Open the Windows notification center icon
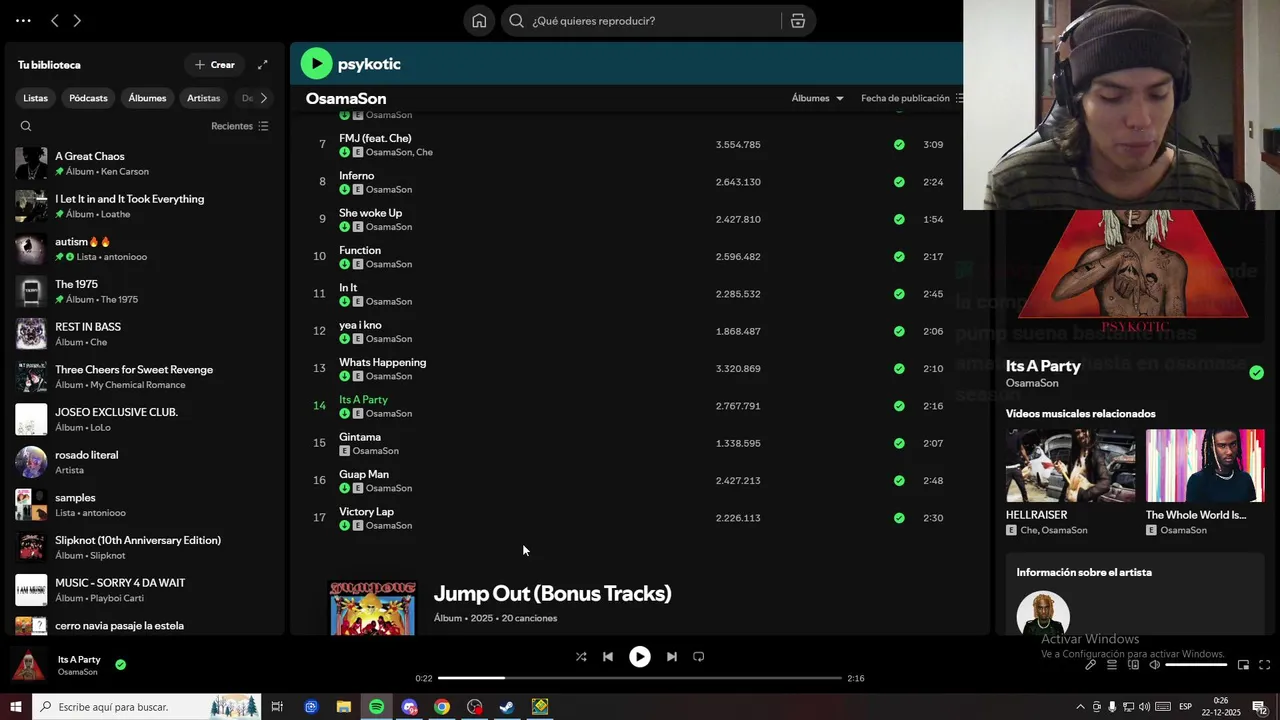The width and height of the screenshot is (1280, 720). tap(1259, 707)
